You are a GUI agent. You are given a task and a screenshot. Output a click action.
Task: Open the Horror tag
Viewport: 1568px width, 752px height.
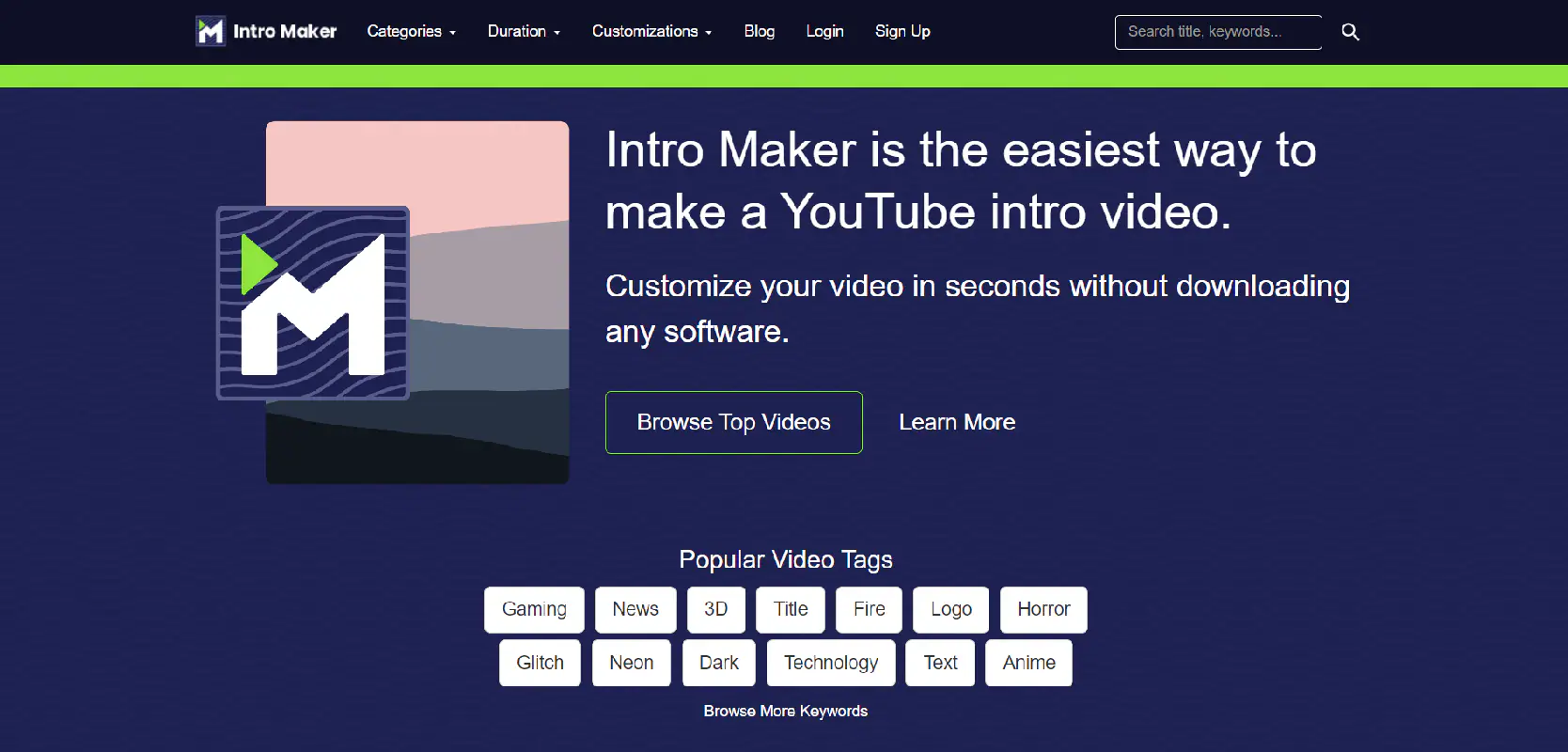pos(1043,609)
